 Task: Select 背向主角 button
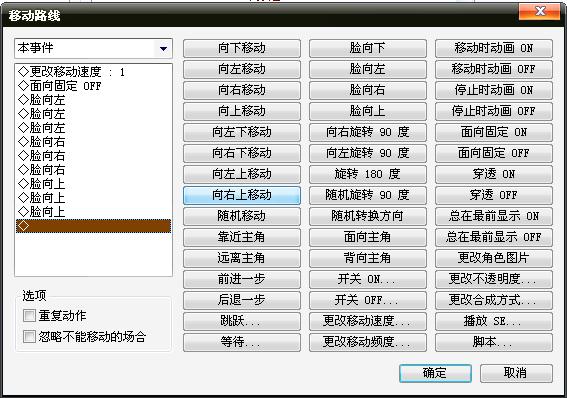click(x=368, y=258)
